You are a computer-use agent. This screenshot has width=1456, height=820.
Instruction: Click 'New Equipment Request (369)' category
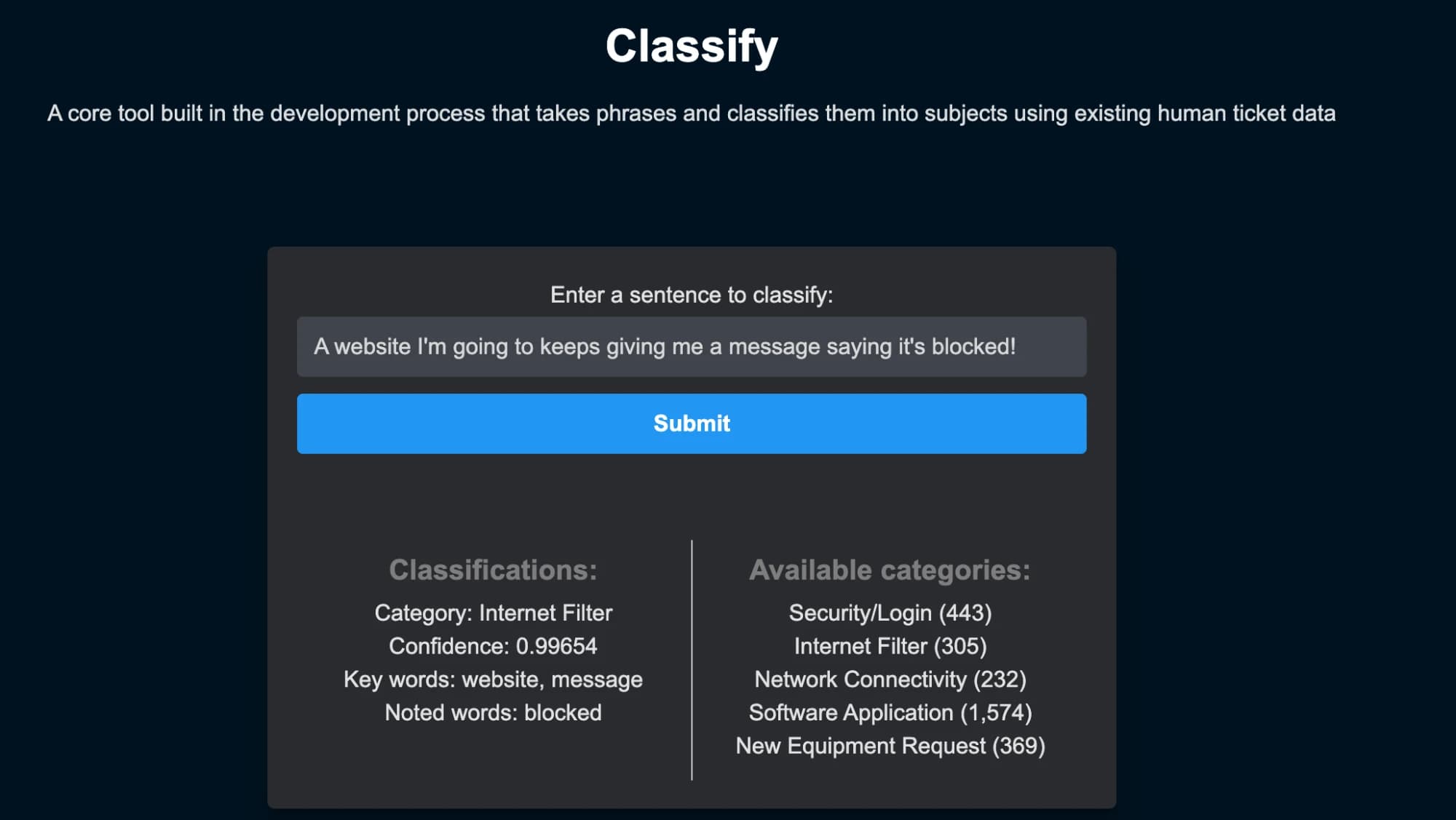[x=890, y=746]
